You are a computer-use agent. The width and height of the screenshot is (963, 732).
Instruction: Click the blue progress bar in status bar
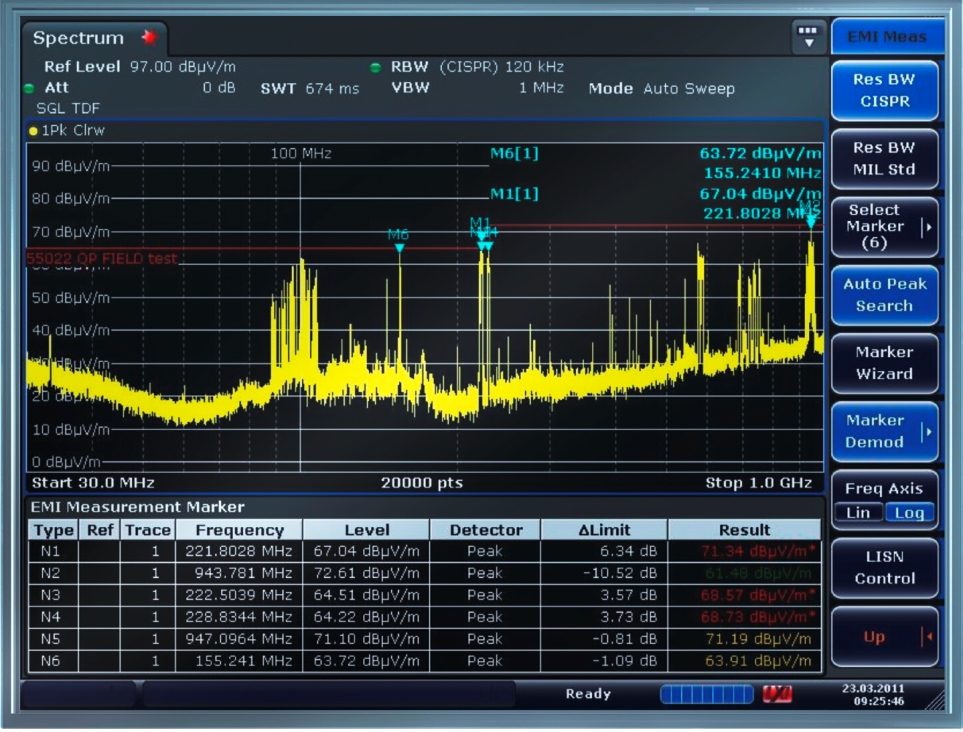(705, 694)
